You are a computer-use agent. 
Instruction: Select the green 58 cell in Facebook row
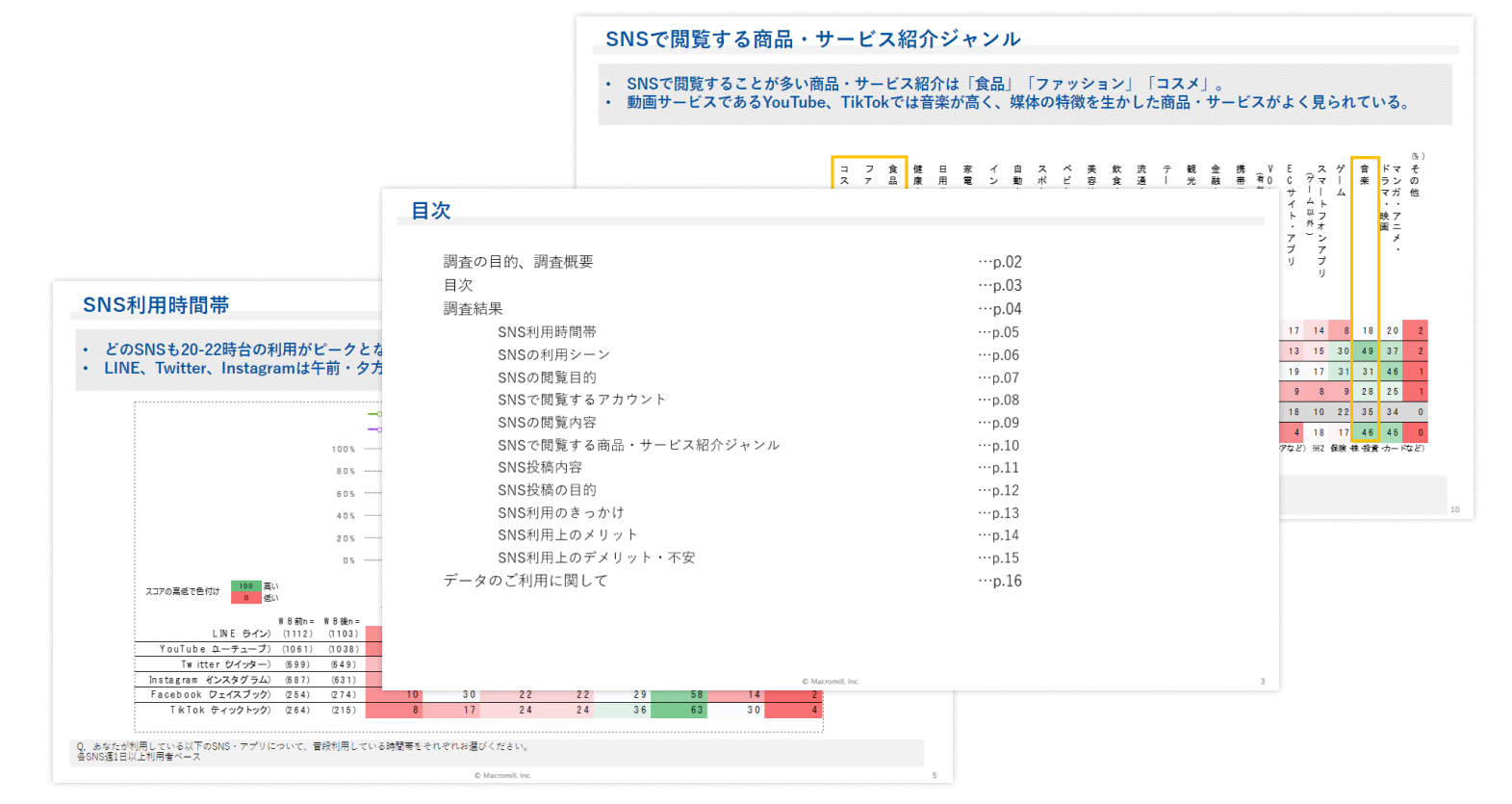pos(679,694)
